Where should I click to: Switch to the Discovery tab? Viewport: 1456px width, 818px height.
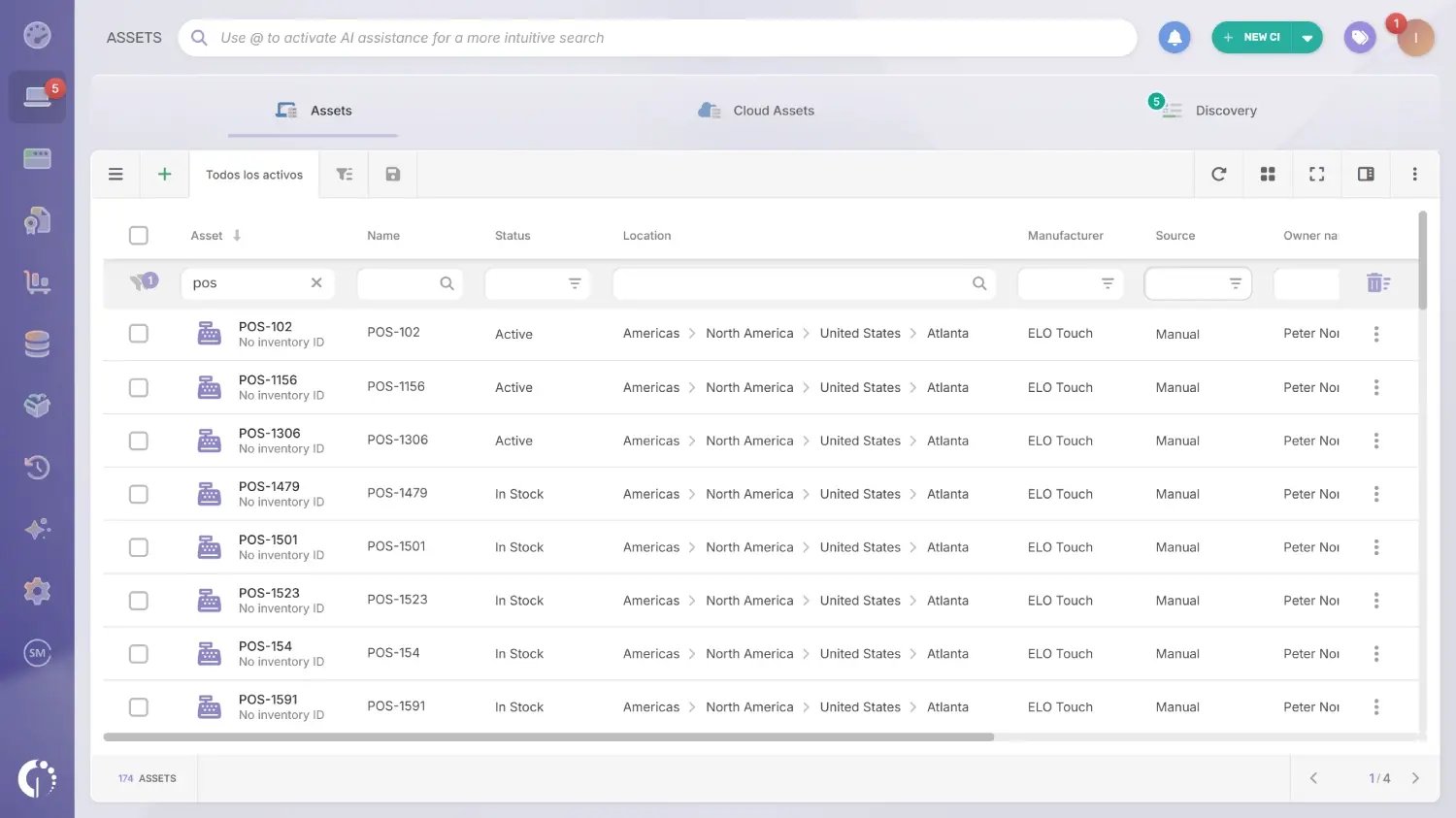click(1204, 110)
